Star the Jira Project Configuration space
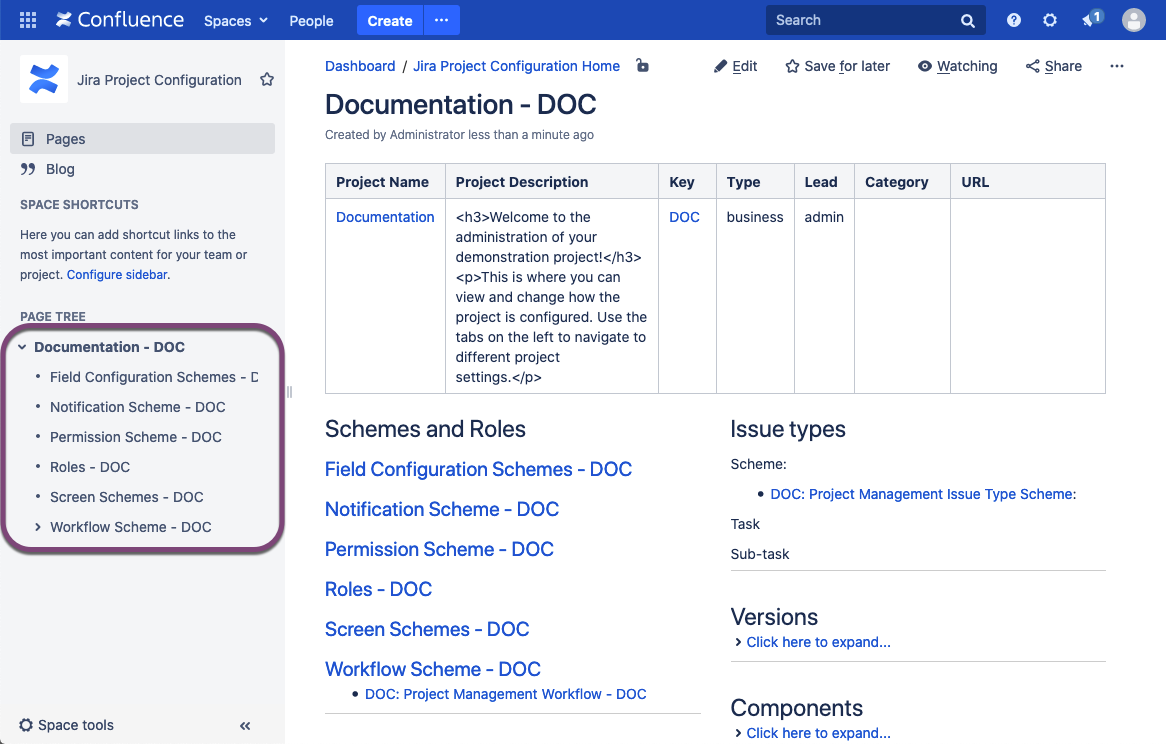This screenshot has height=744, width=1166. coord(267,80)
